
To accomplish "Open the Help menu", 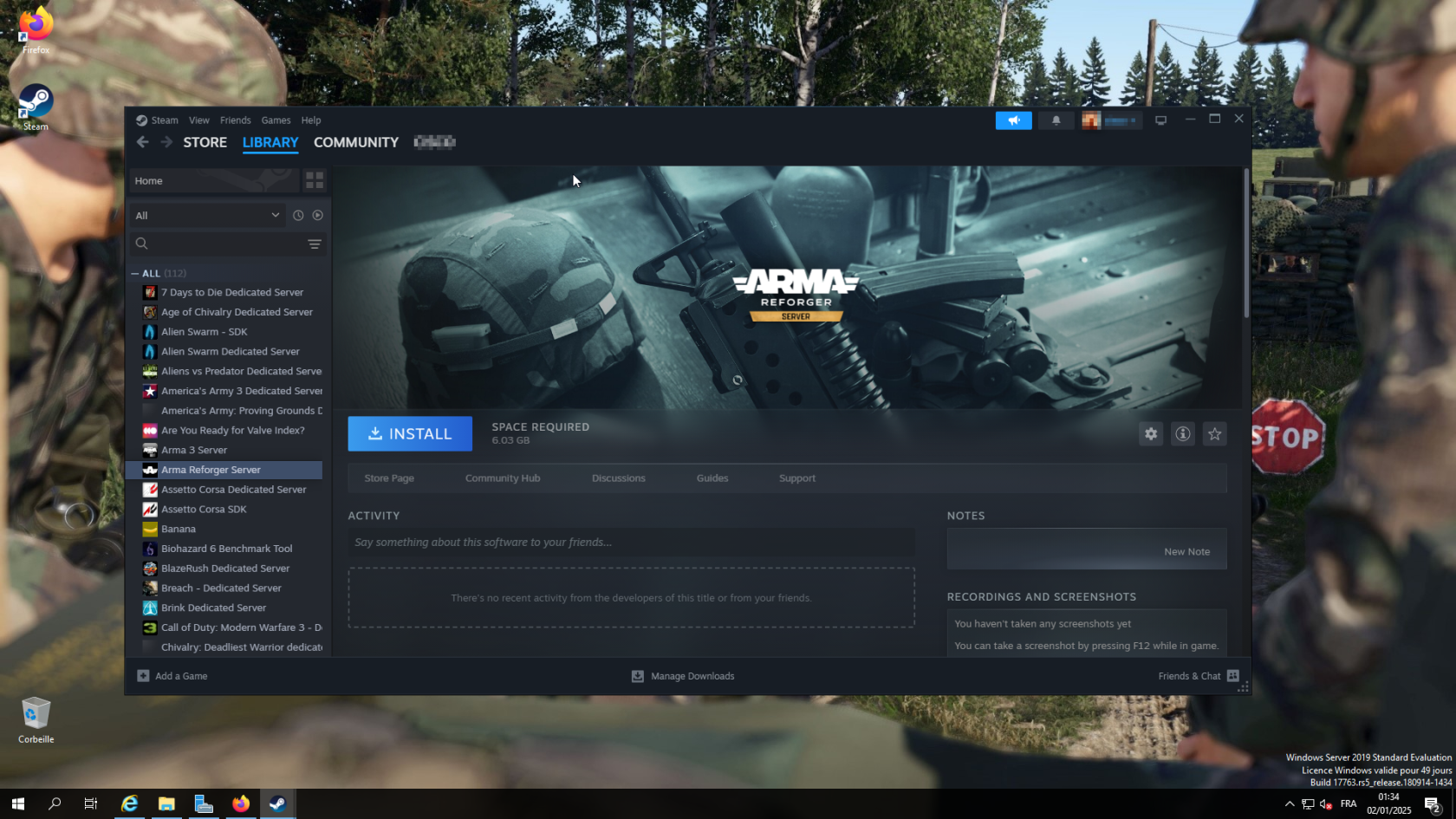I will coord(311,120).
